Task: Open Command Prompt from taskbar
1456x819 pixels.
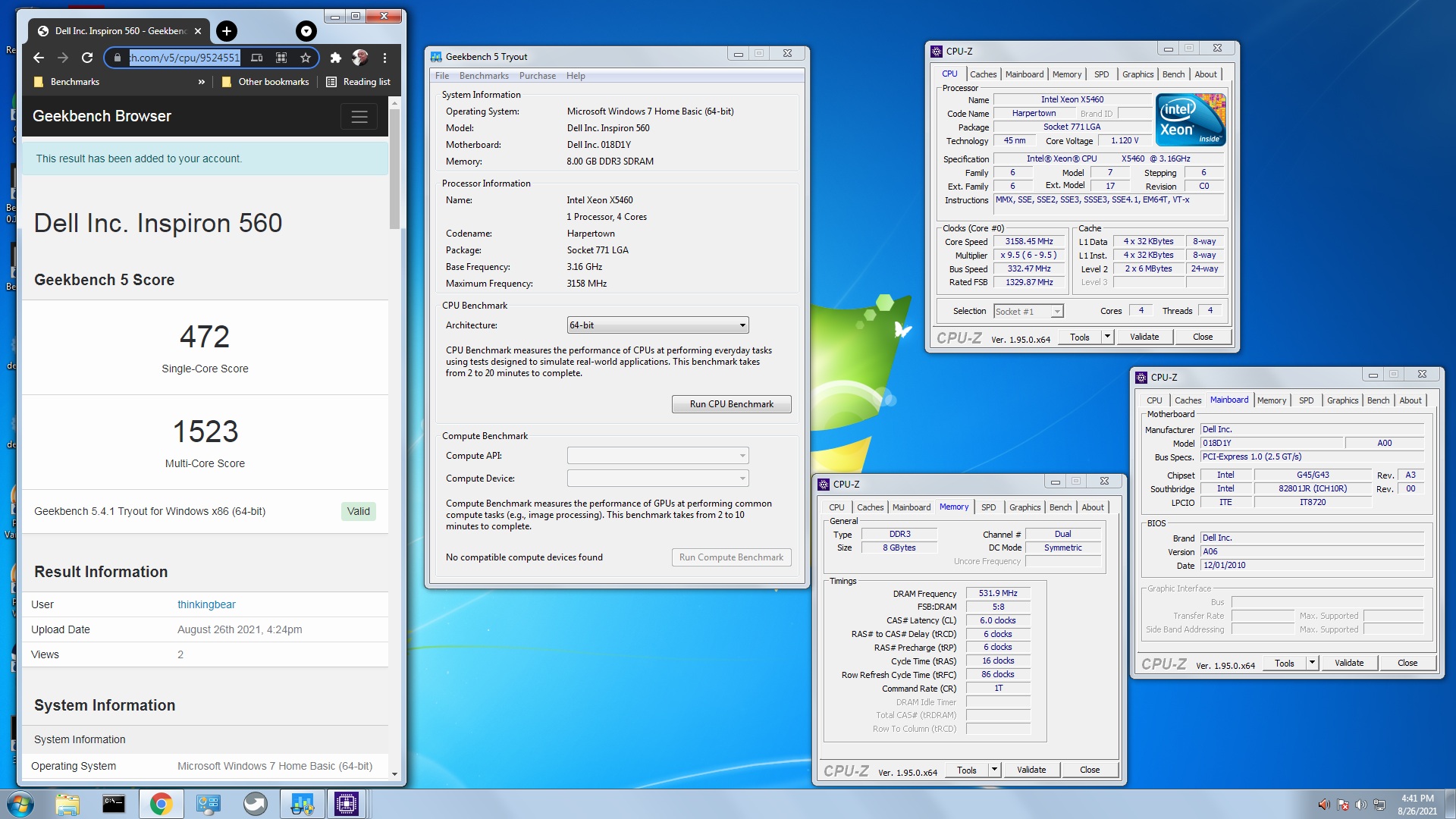Action: click(114, 804)
